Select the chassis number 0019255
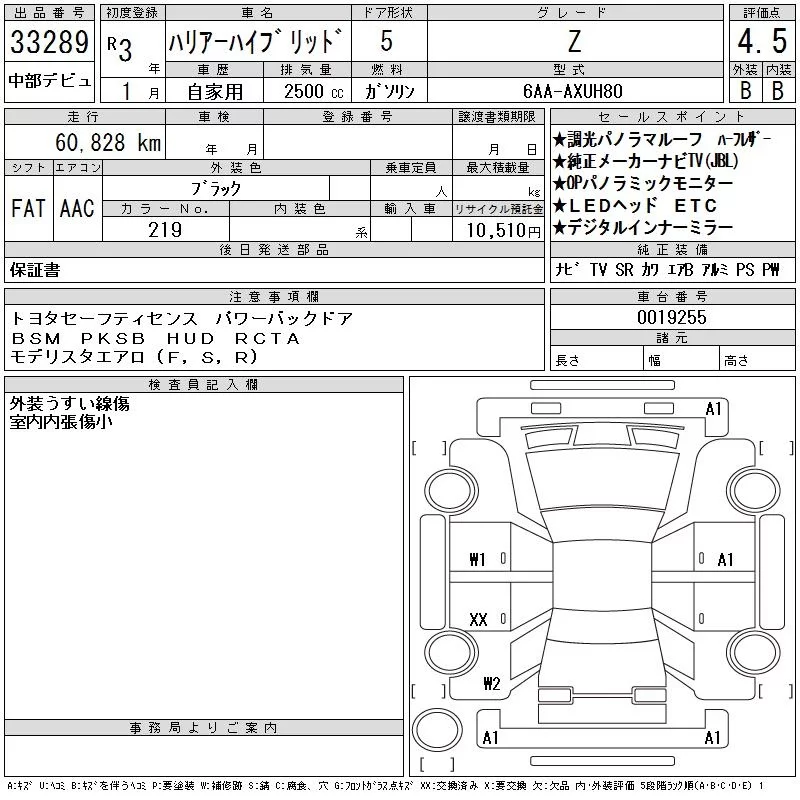800x800 pixels. tap(672, 317)
